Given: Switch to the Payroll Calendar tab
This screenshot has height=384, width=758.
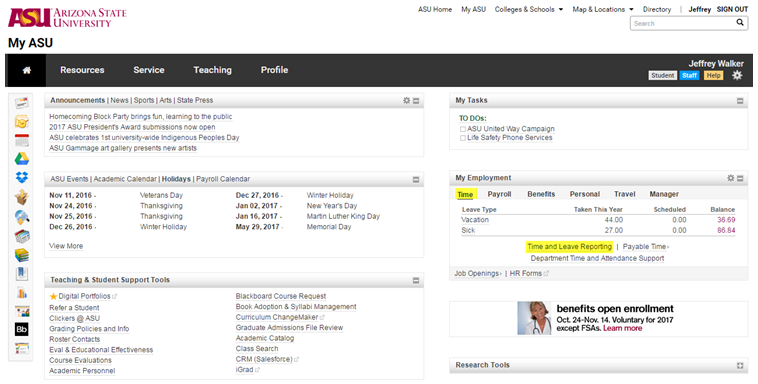Looking at the screenshot, I should click(x=223, y=179).
